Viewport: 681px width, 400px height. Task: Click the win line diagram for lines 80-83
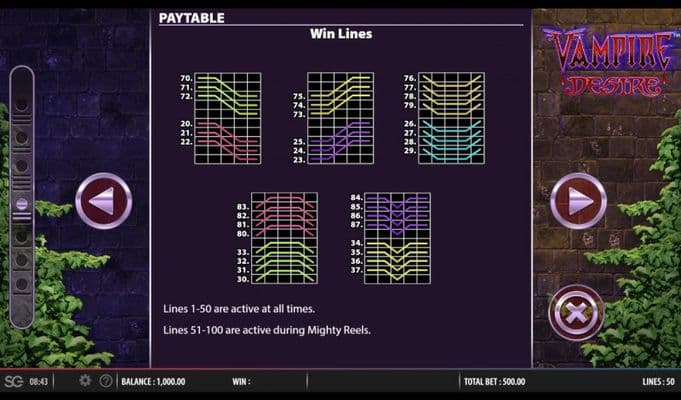tap(284, 214)
